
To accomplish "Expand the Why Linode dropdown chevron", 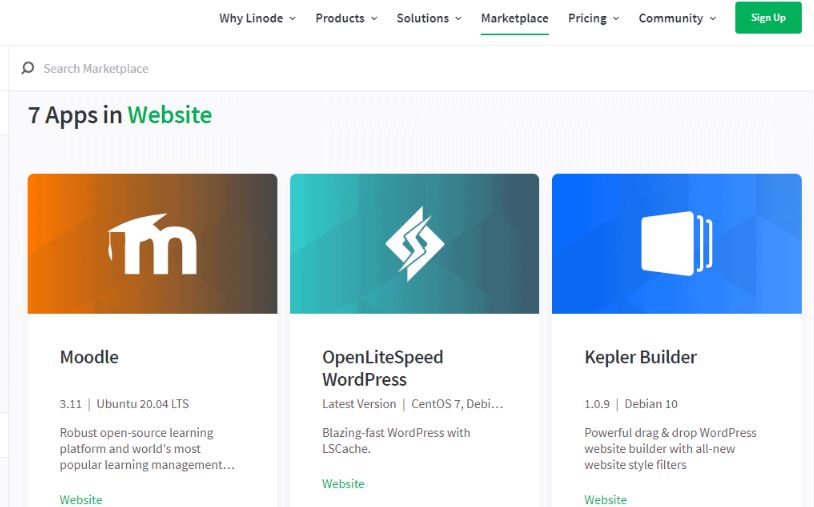I will point(293,18).
